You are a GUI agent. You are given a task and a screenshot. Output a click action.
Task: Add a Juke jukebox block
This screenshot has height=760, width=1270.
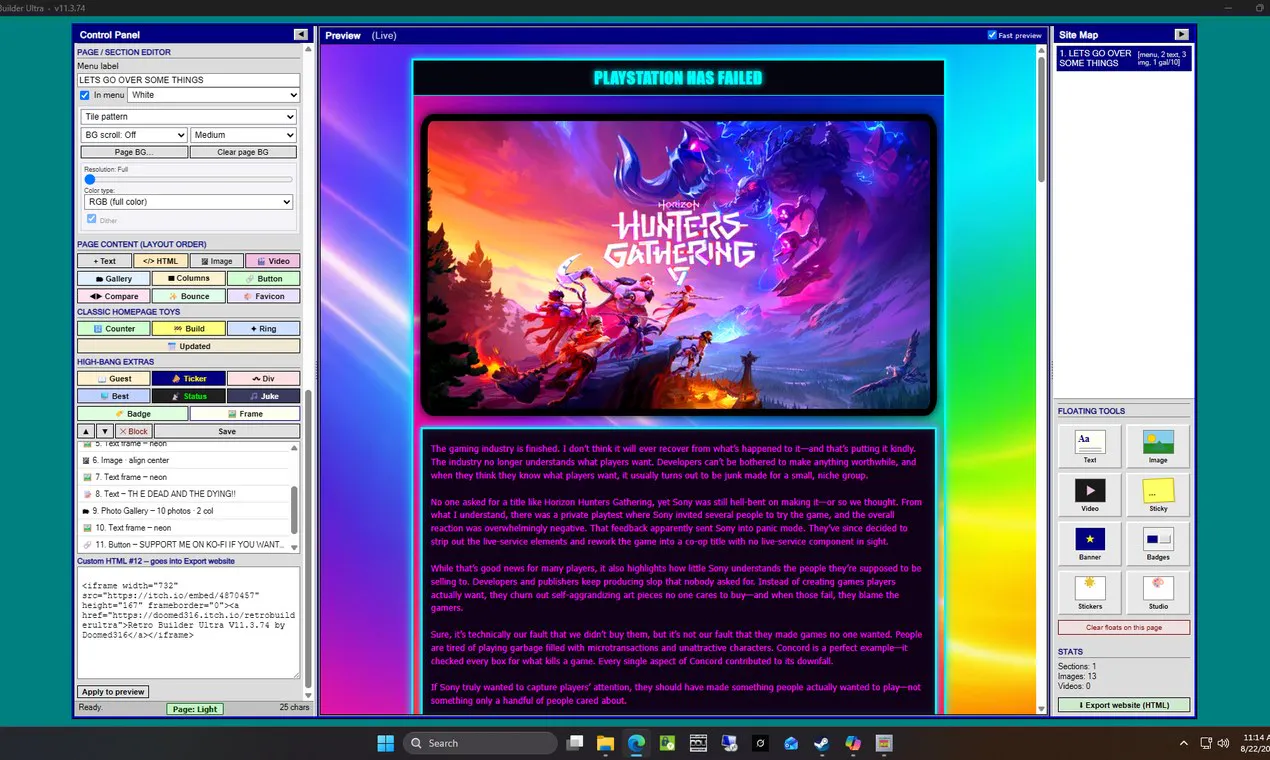click(x=264, y=396)
